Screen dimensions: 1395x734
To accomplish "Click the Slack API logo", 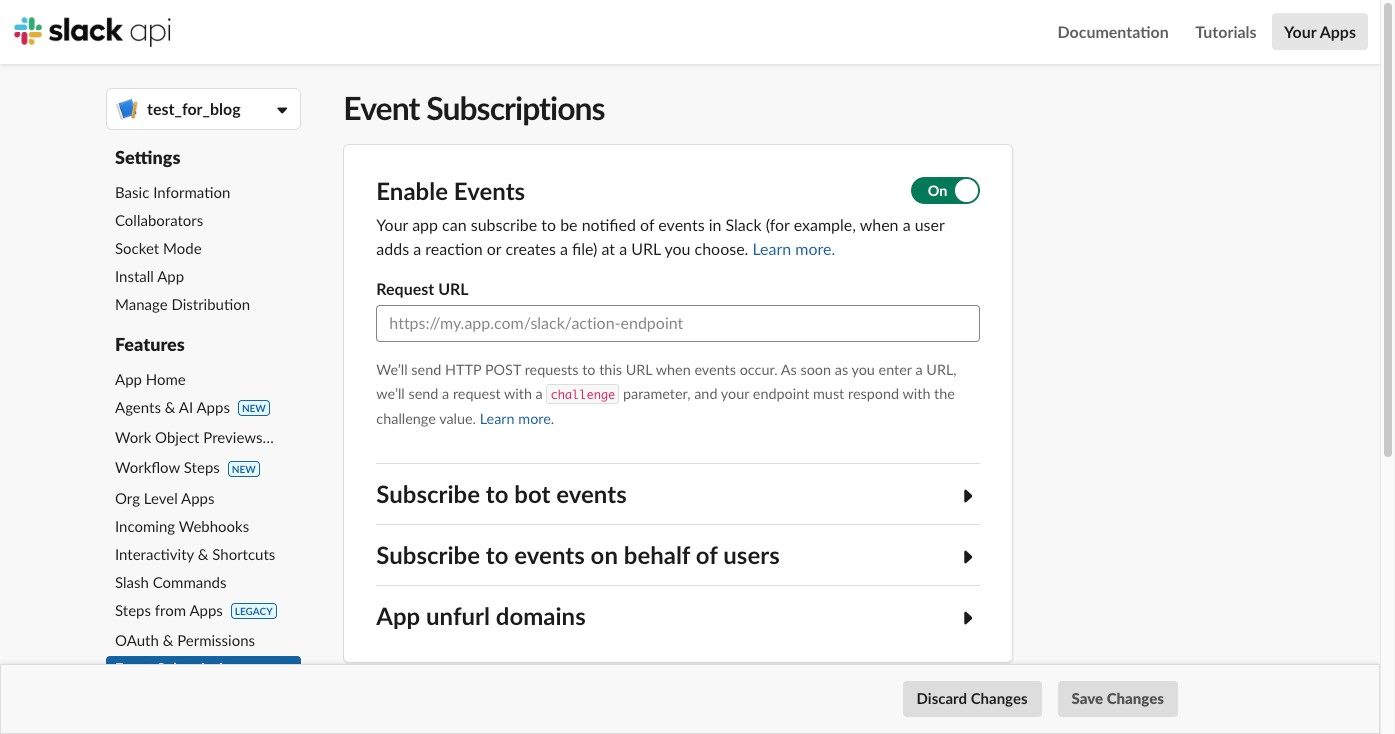I will pos(92,32).
